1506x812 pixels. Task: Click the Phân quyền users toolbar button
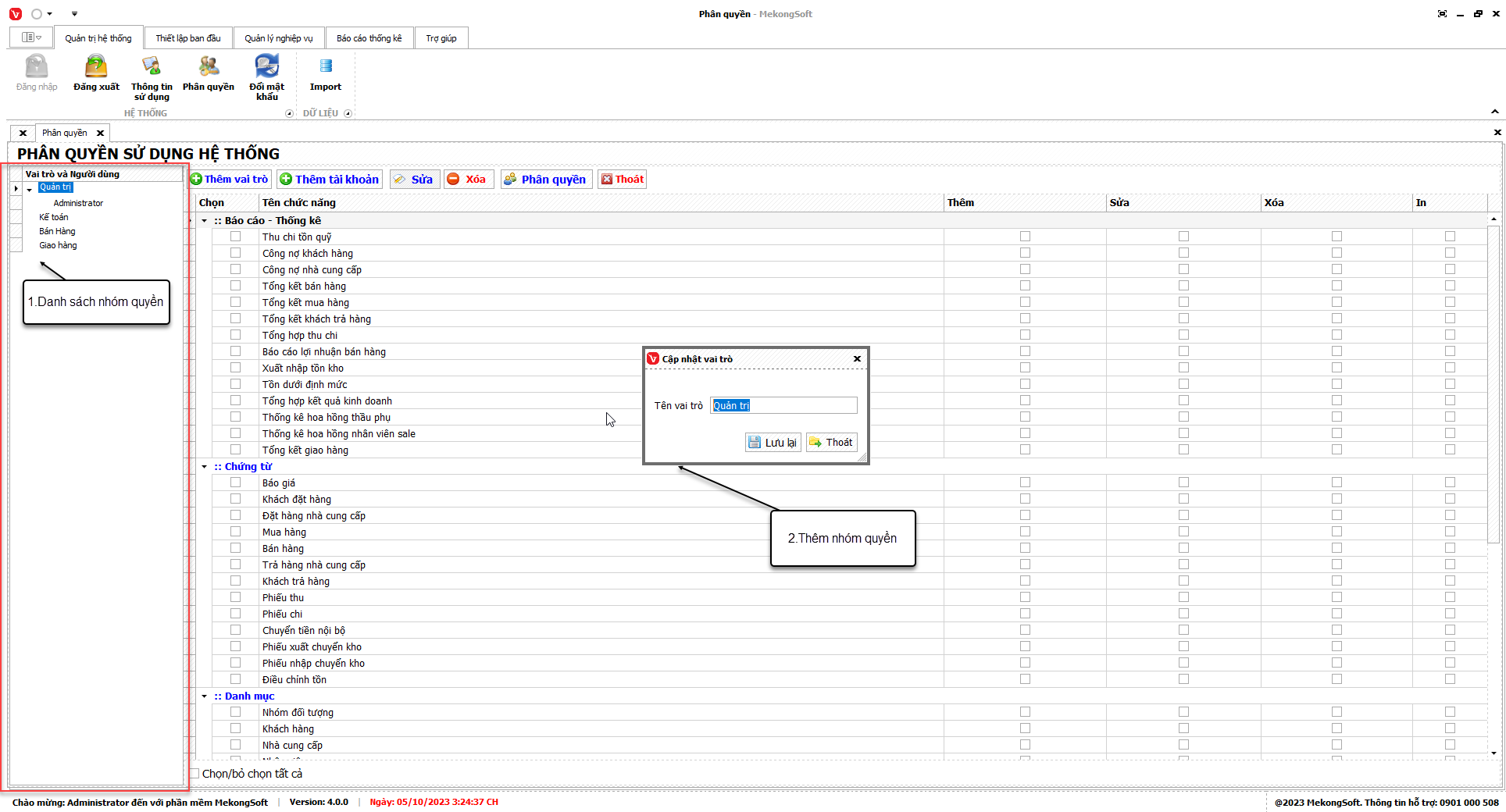[x=546, y=180]
